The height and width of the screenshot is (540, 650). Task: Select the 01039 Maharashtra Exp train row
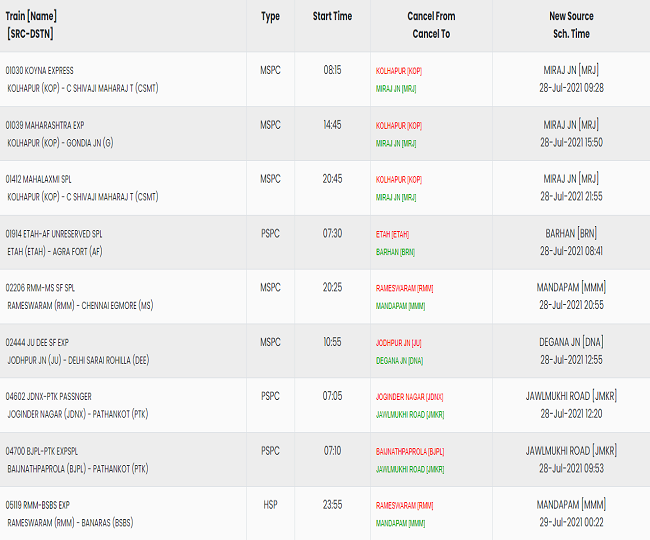(x=47, y=125)
